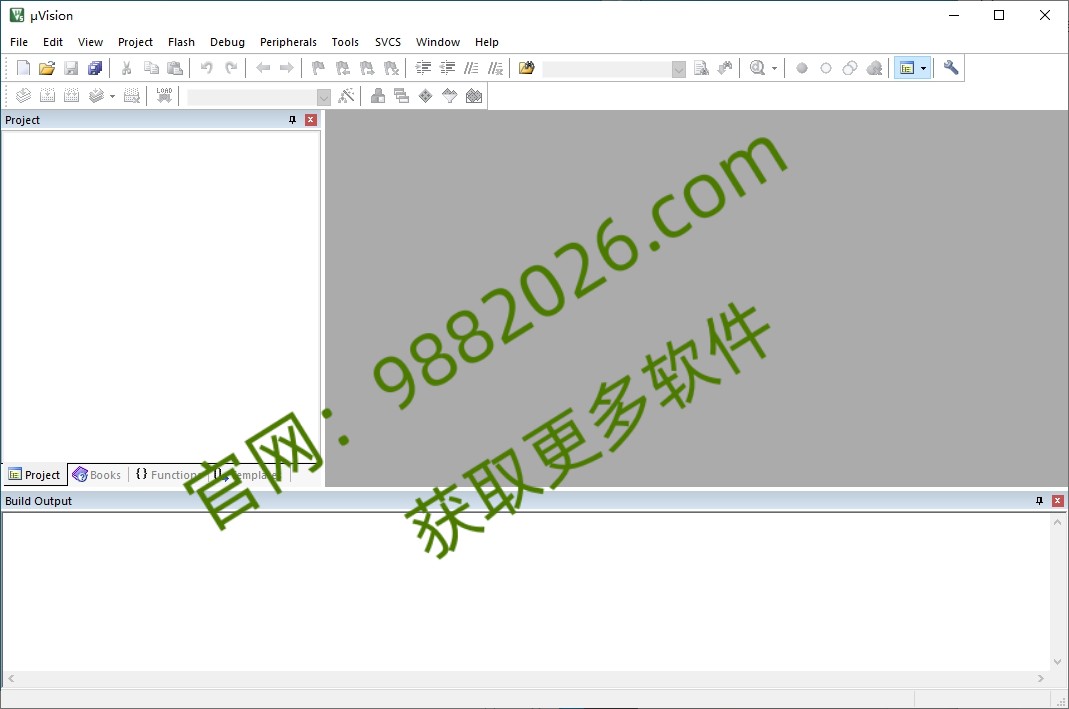Comment selection icon
Screen dimensions: 1069x709
tap(471, 68)
